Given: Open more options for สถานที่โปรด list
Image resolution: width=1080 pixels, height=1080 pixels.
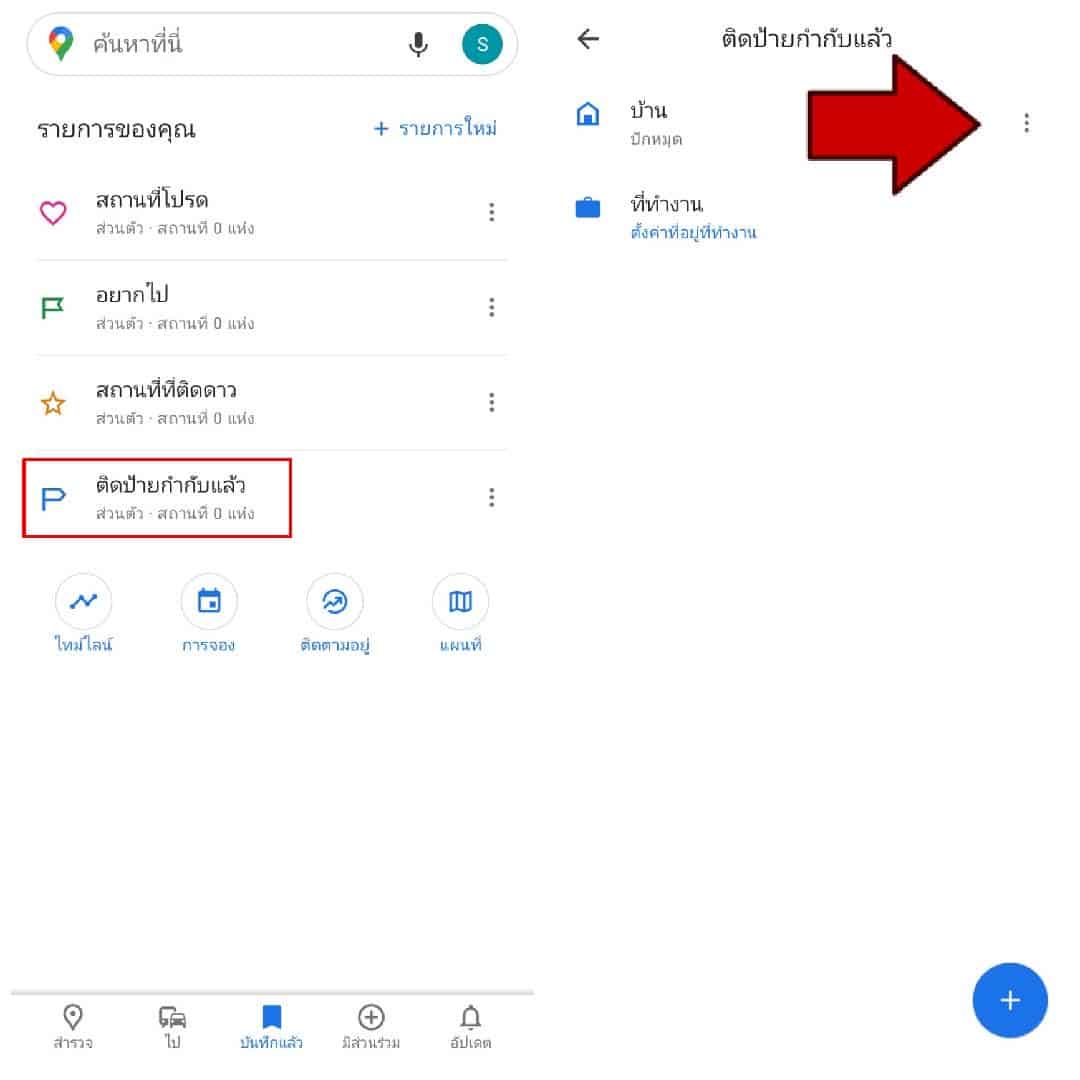Looking at the screenshot, I should click(492, 212).
